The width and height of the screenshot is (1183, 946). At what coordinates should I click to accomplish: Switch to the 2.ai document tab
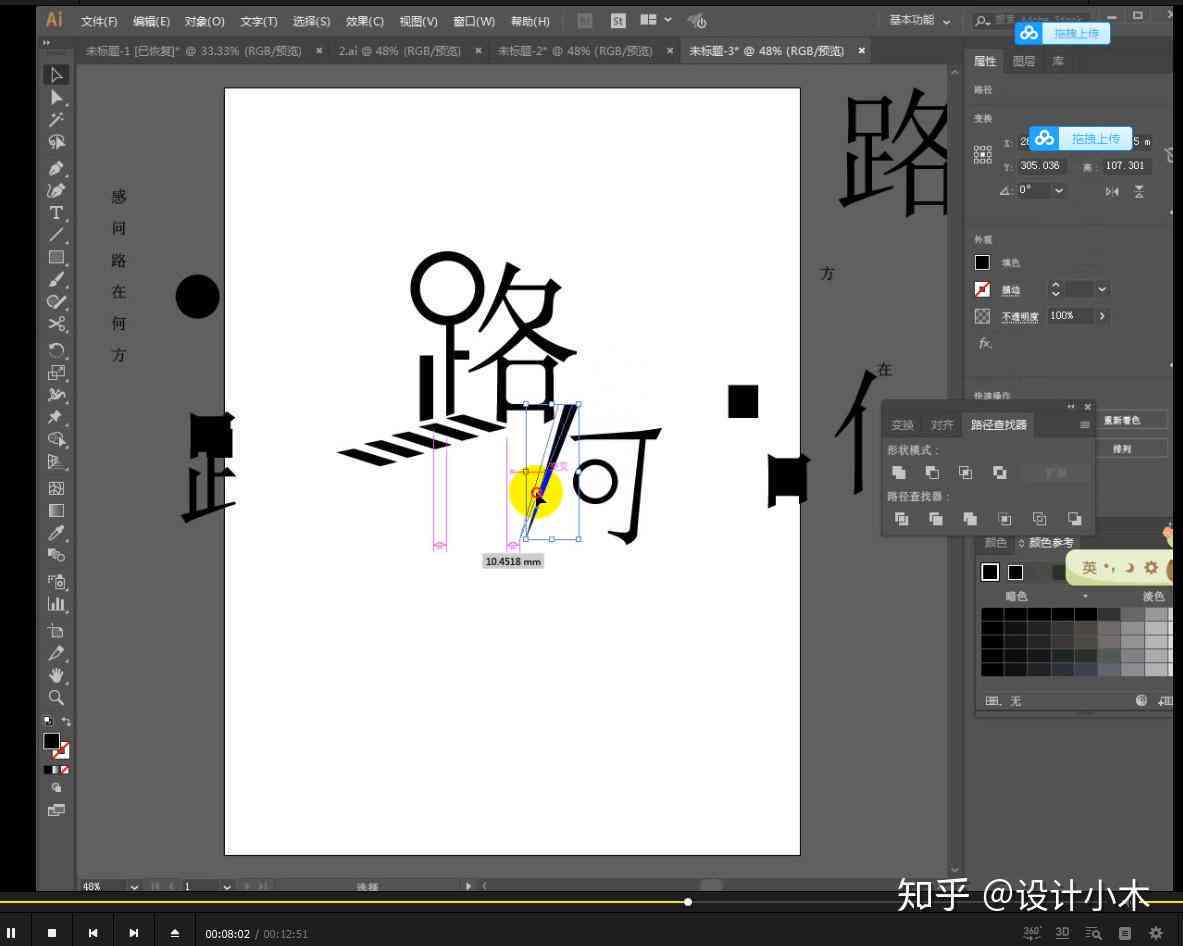399,51
